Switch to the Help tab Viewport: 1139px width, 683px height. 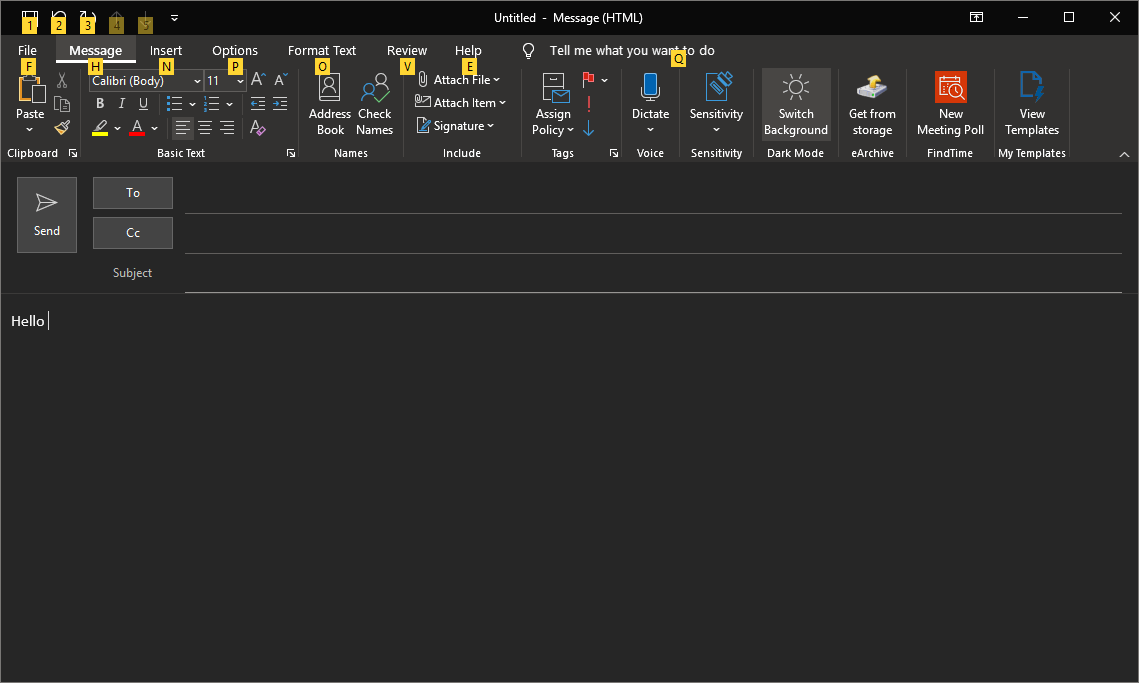click(468, 50)
